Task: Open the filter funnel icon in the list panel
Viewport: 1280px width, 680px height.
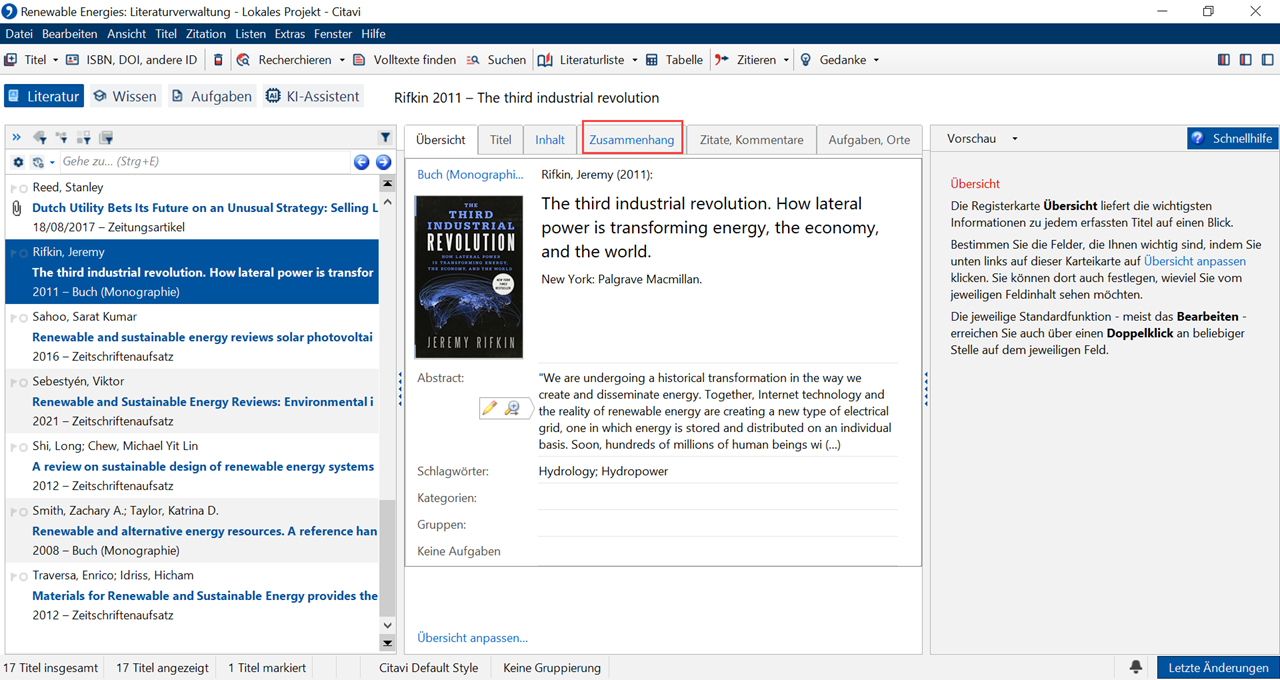Action: 385,137
